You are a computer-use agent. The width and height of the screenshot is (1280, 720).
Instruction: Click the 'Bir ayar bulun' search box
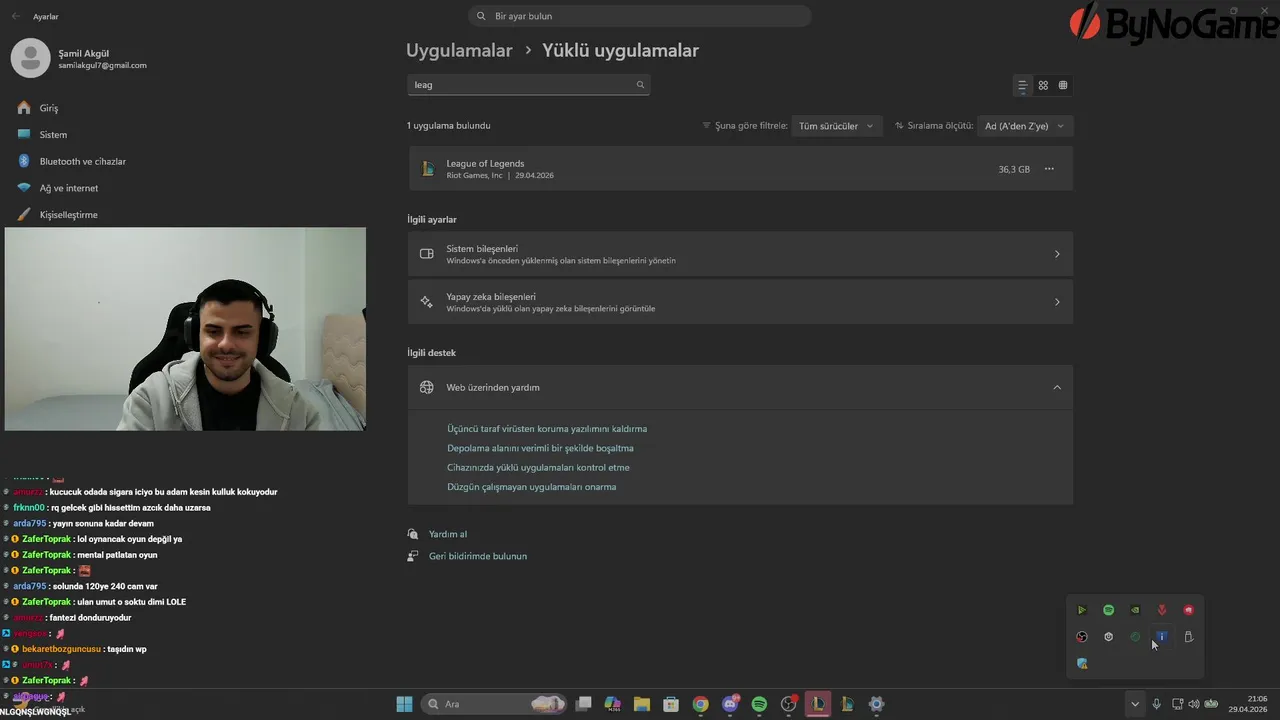639,16
